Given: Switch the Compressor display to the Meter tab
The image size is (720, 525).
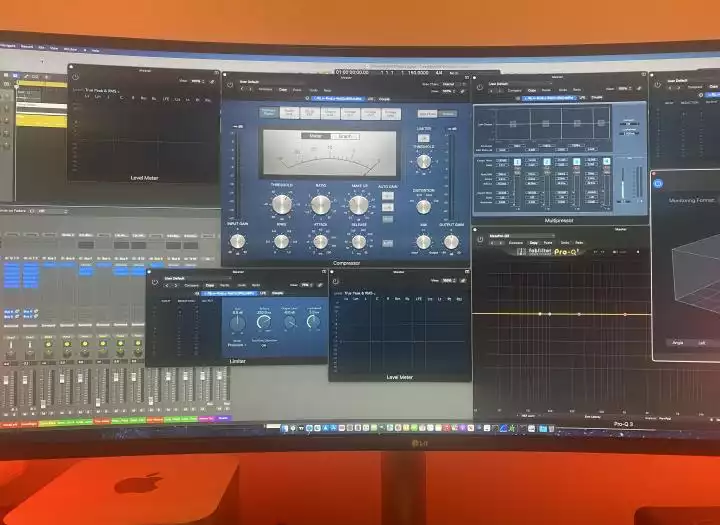Looking at the screenshot, I should 316,136.
